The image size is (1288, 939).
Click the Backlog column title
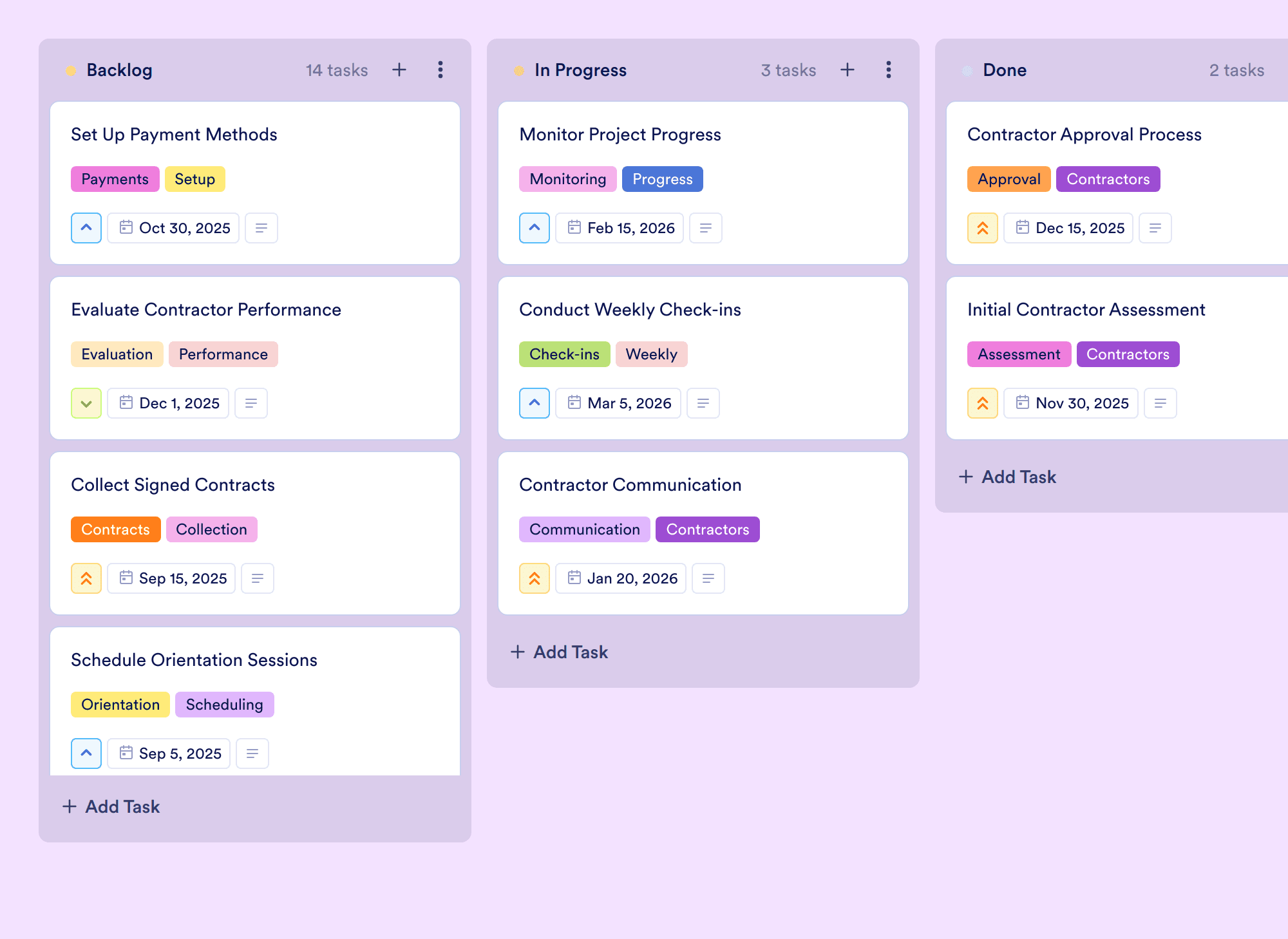[x=119, y=70]
